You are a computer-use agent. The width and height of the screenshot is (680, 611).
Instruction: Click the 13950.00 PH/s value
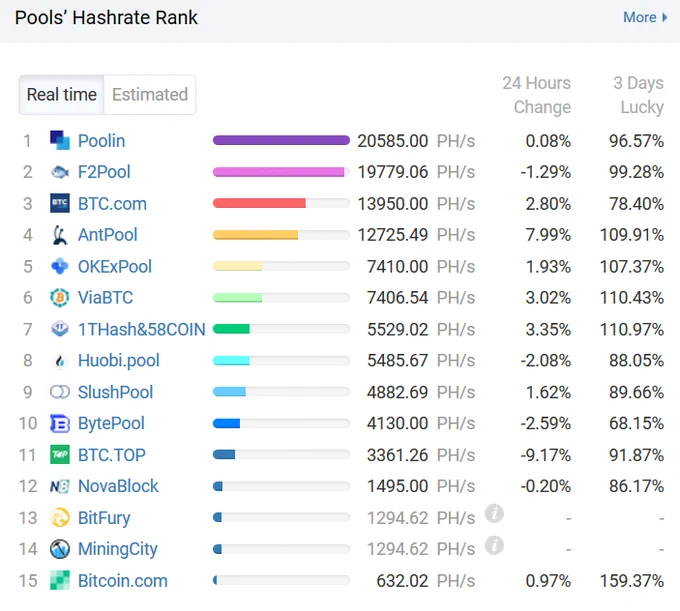[x=416, y=204]
